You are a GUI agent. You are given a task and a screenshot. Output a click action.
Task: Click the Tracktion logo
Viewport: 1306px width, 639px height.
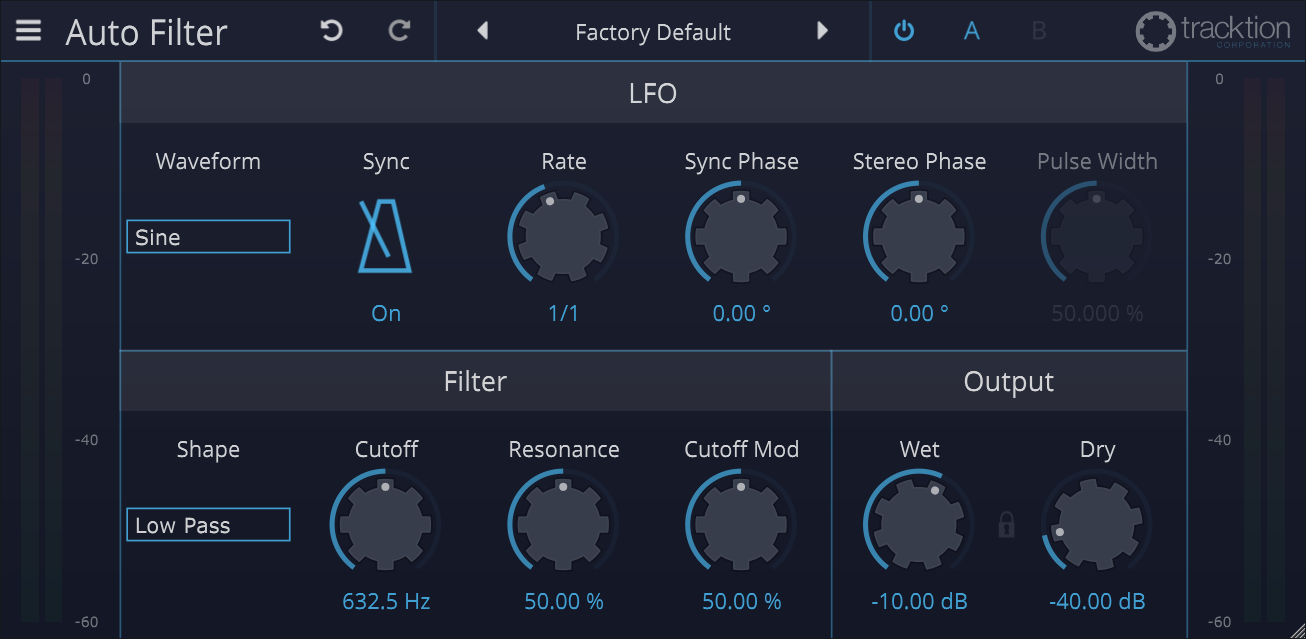click(1213, 31)
